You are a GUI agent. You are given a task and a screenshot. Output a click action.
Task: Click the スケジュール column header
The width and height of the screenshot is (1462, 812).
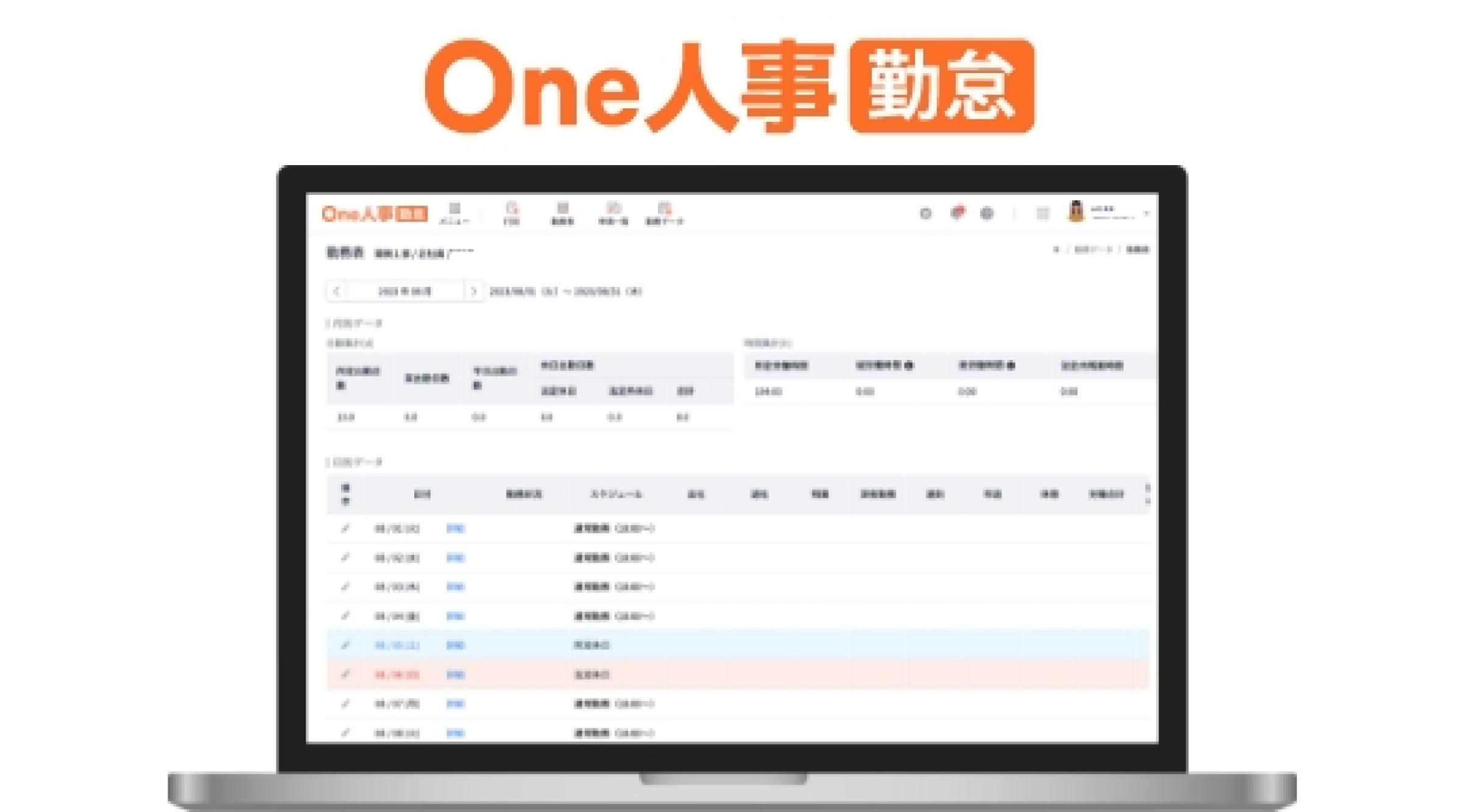616,494
